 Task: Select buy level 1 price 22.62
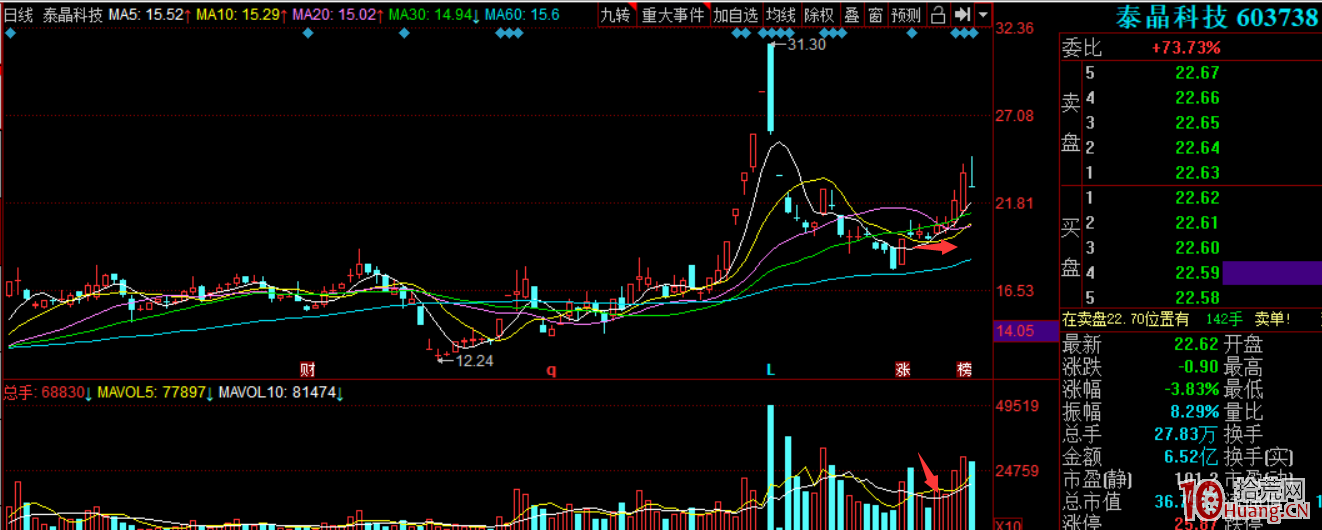pos(1197,198)
